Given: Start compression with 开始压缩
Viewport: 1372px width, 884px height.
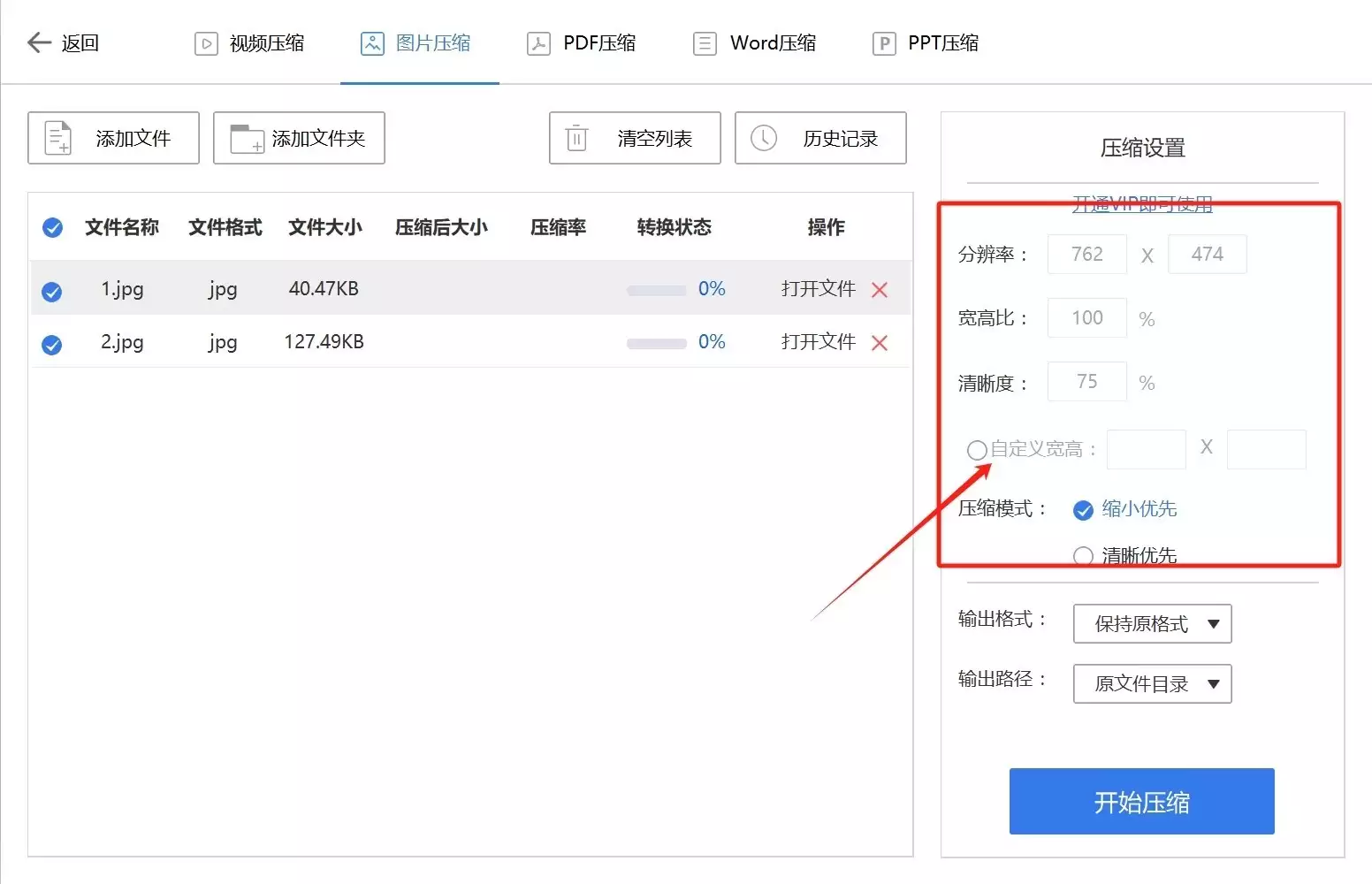Looking at the screenshot, I should (x=1142, y=802).
